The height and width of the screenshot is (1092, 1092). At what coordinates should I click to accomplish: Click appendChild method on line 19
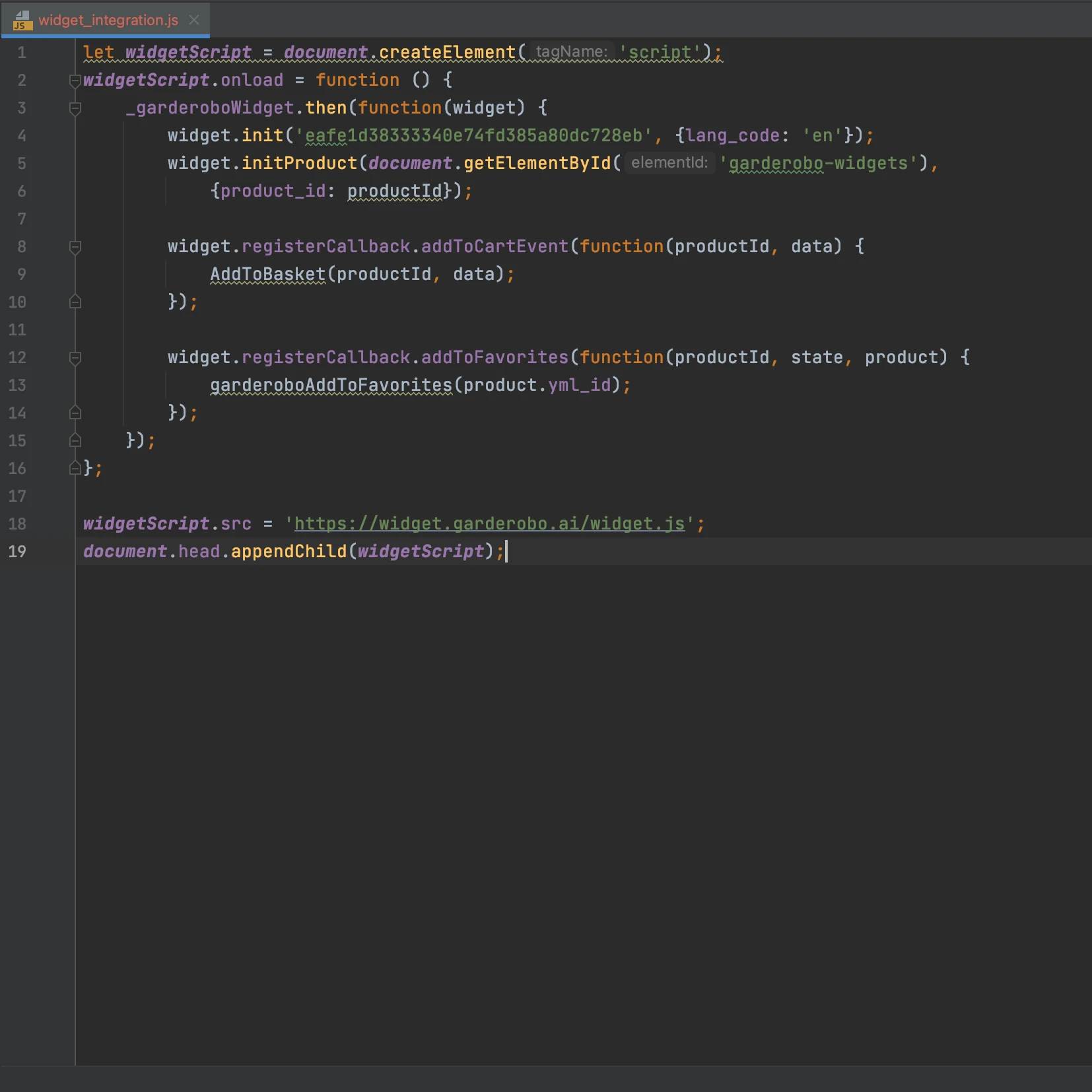[x=289, y=551]
